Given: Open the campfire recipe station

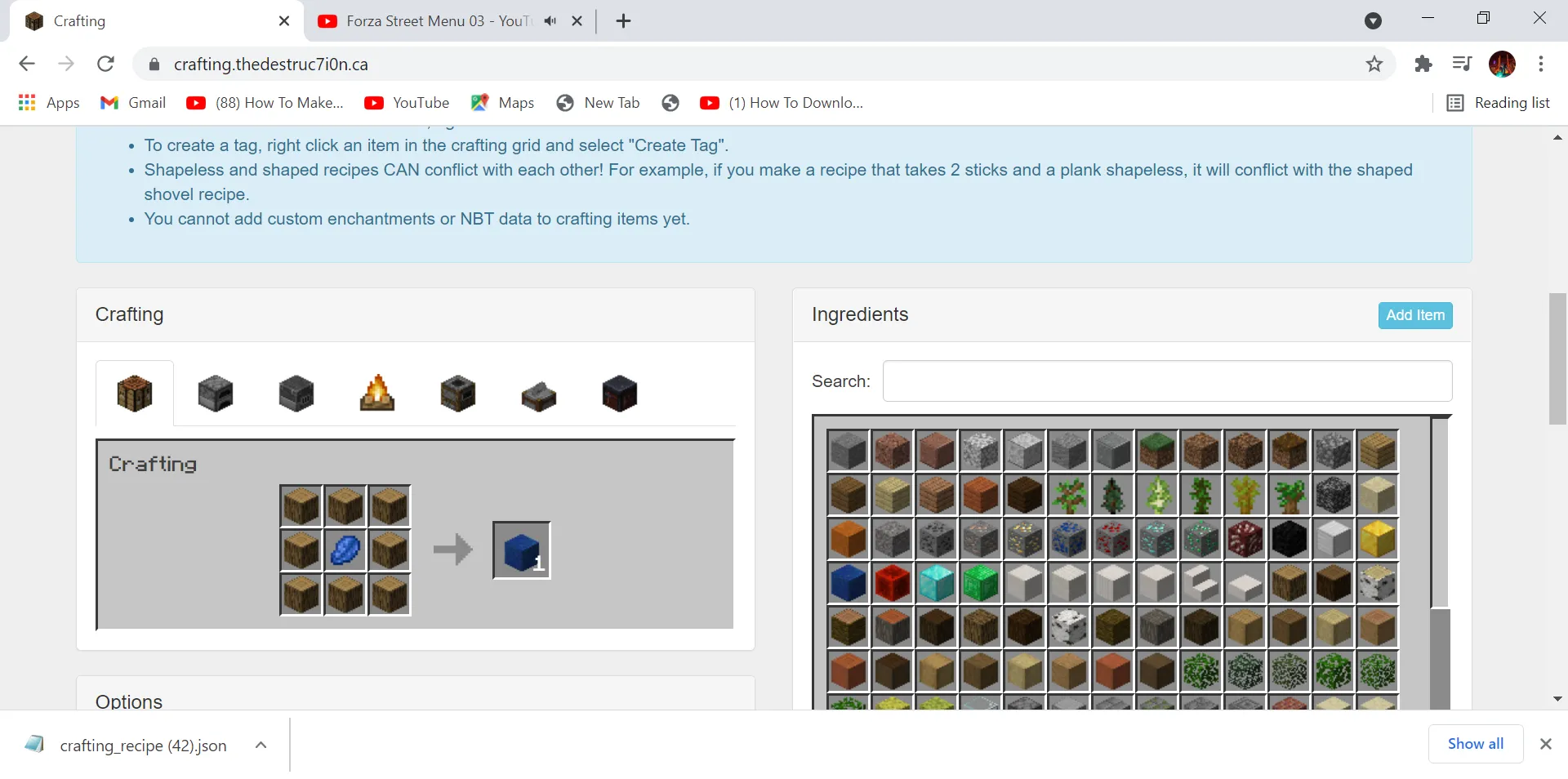Looking at the screenshot, I should pos(376,393).
